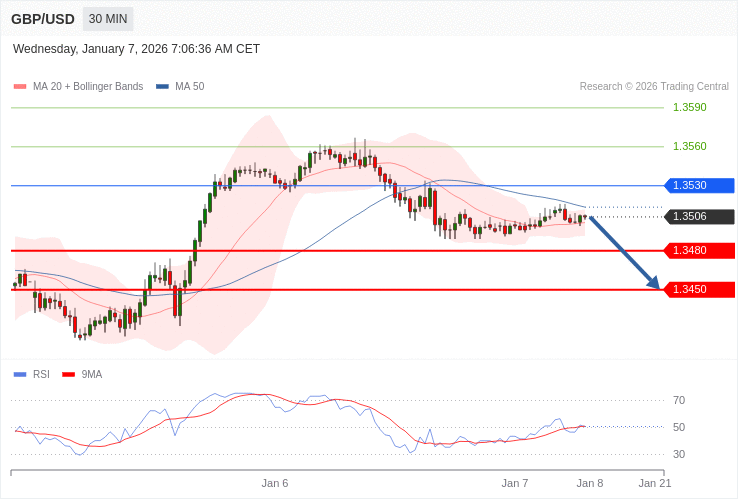
Task: Click the red 1.3480 support price tag
Action: 699,250
